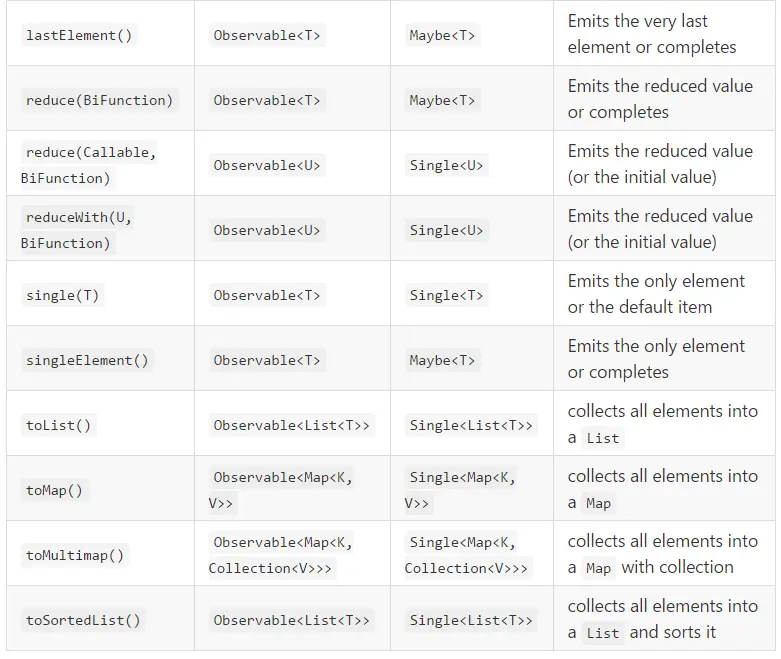Select Single<T> in the single(T) row
This screenshot has width=781, height=659.
click(446, 295)
